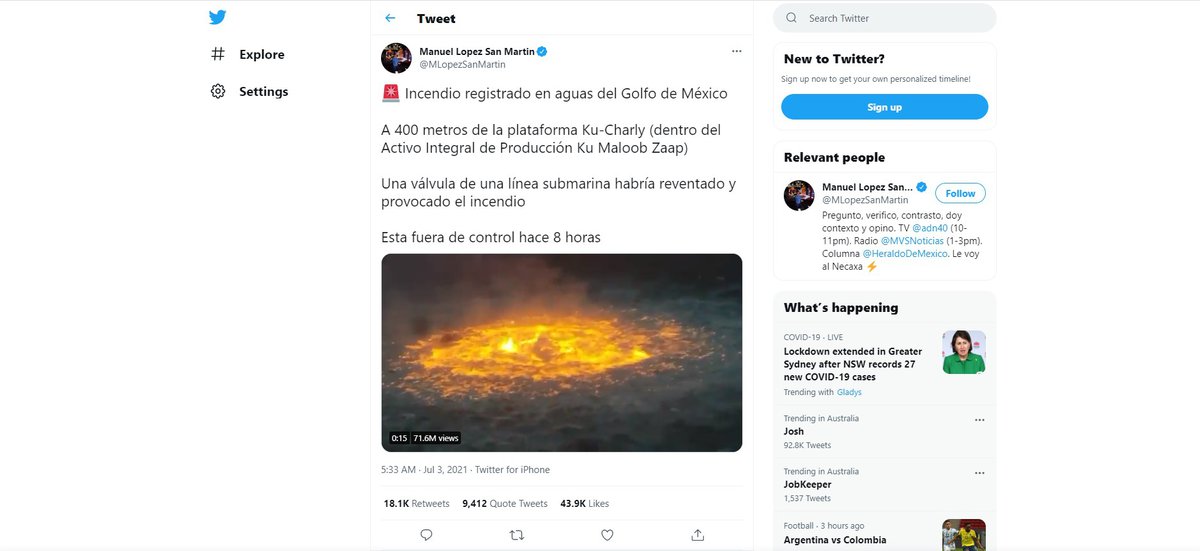View the 18.1K Retweets list

[x=416, y=503]
